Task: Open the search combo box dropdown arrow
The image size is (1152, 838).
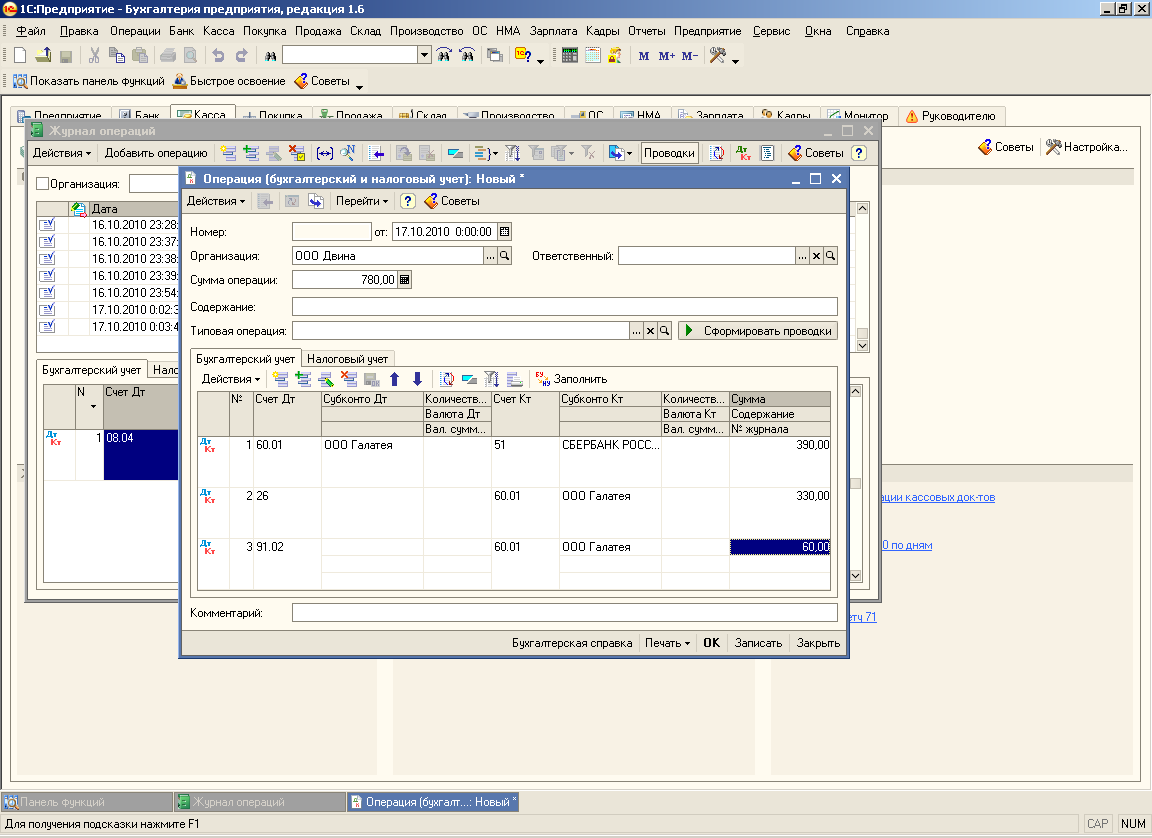Action: [x=424, y=55]
